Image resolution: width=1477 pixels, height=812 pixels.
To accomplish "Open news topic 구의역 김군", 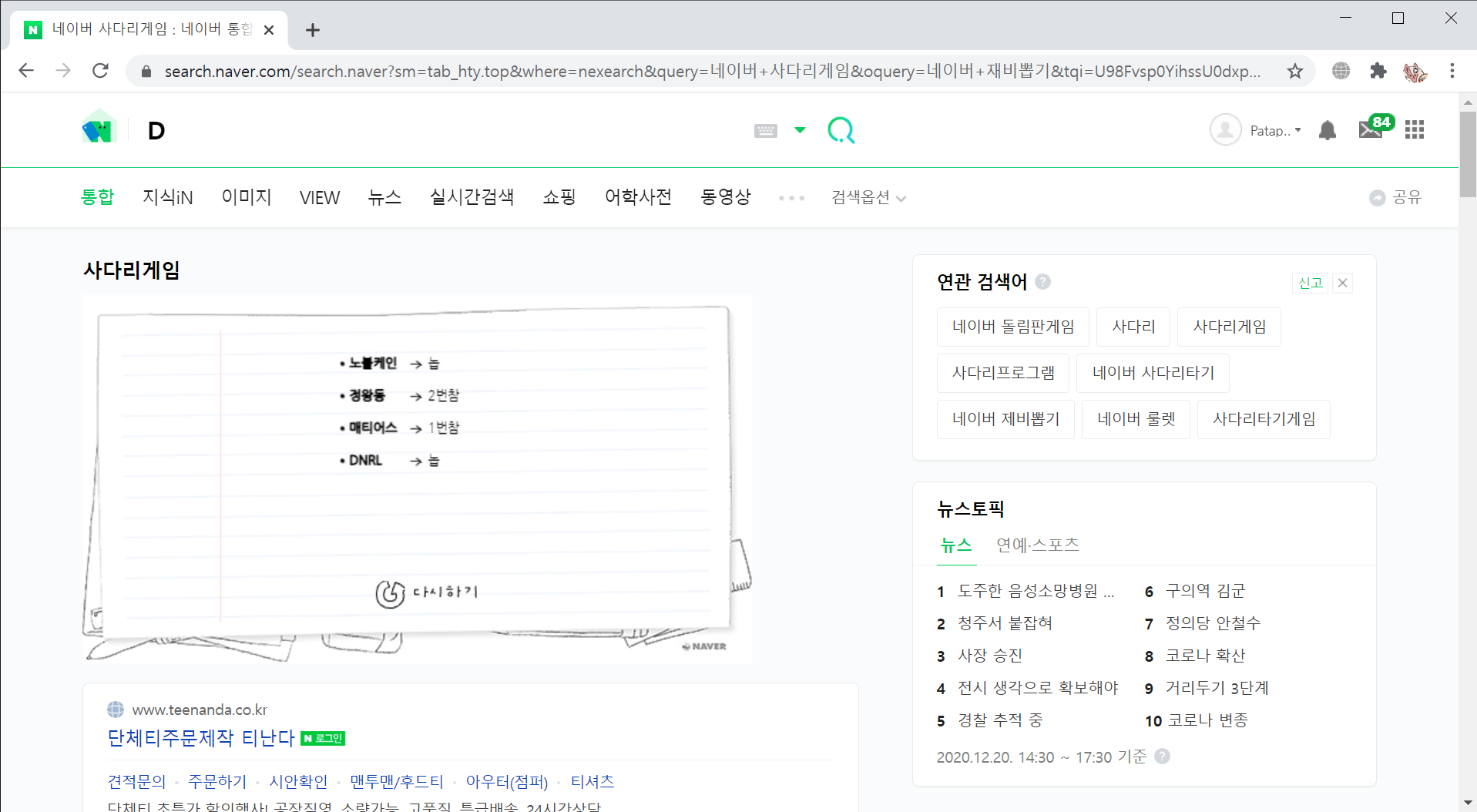I will [1205, 591].
